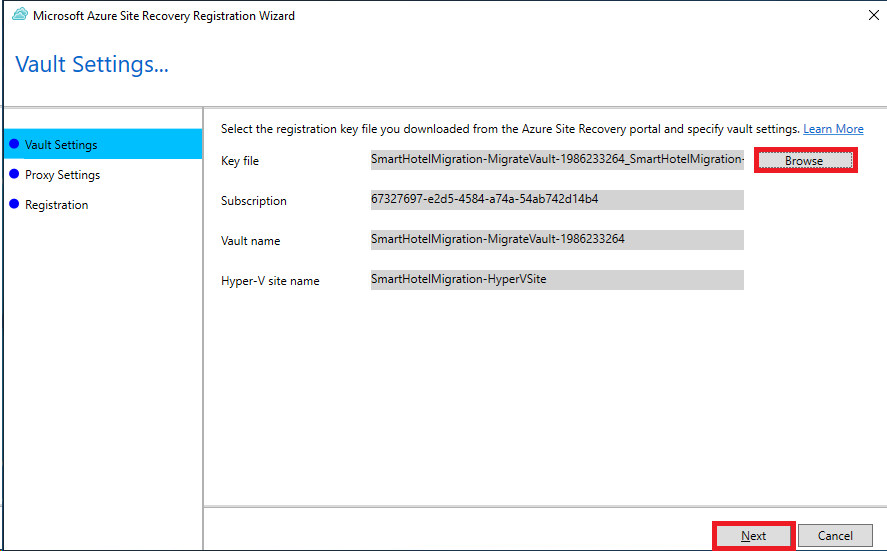
Task: Click the Subscription ID field
Action: [557, 200]
